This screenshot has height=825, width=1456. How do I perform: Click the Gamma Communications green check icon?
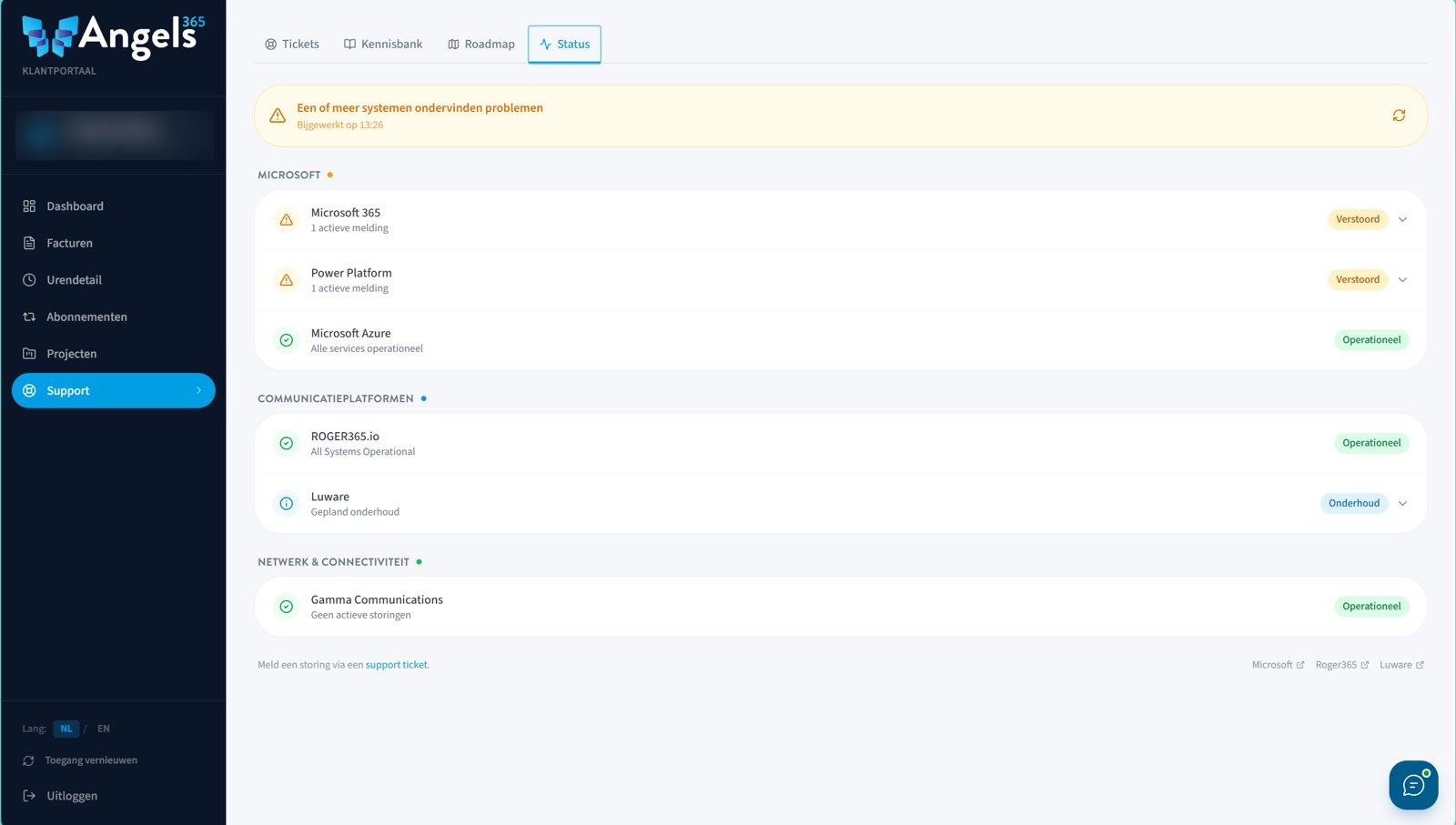click(287, 607)
